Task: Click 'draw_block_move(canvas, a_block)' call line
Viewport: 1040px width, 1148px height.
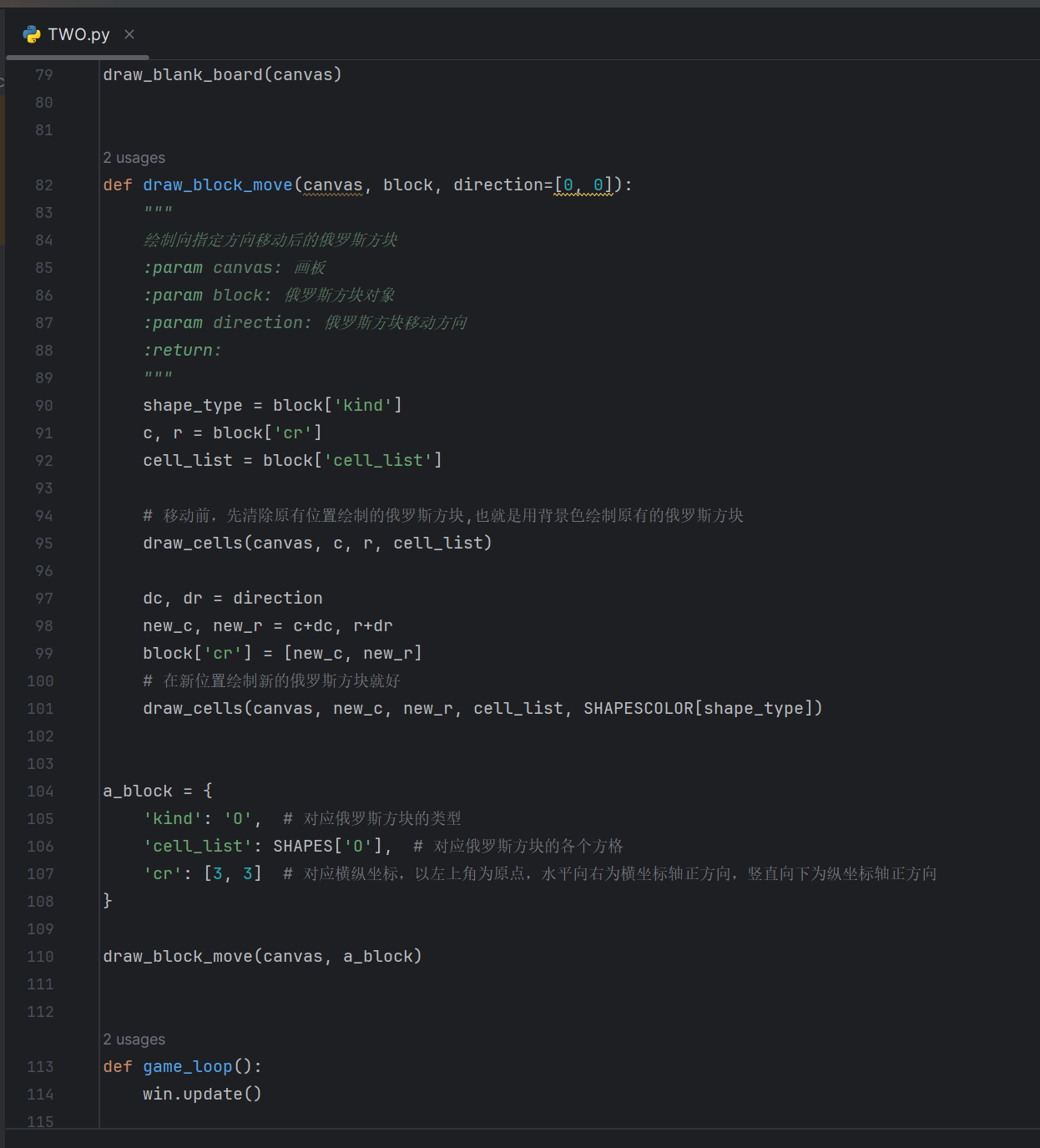Action: 263,956
